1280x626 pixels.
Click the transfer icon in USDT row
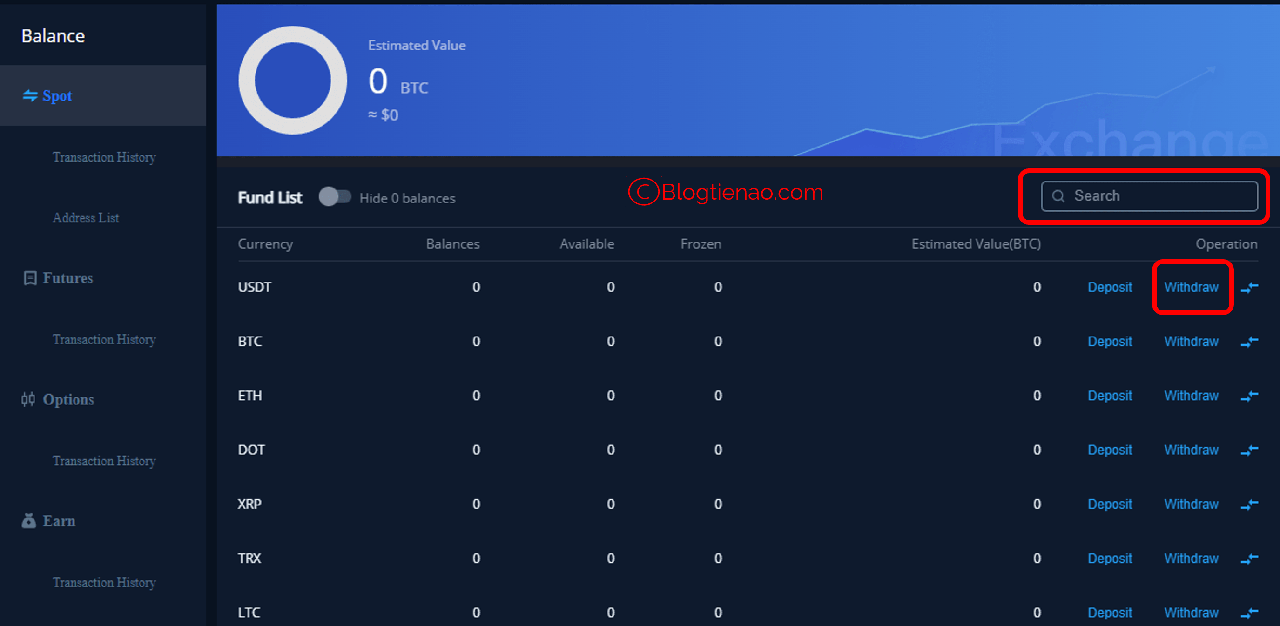pyautogui.click(x=1249, y=288)
